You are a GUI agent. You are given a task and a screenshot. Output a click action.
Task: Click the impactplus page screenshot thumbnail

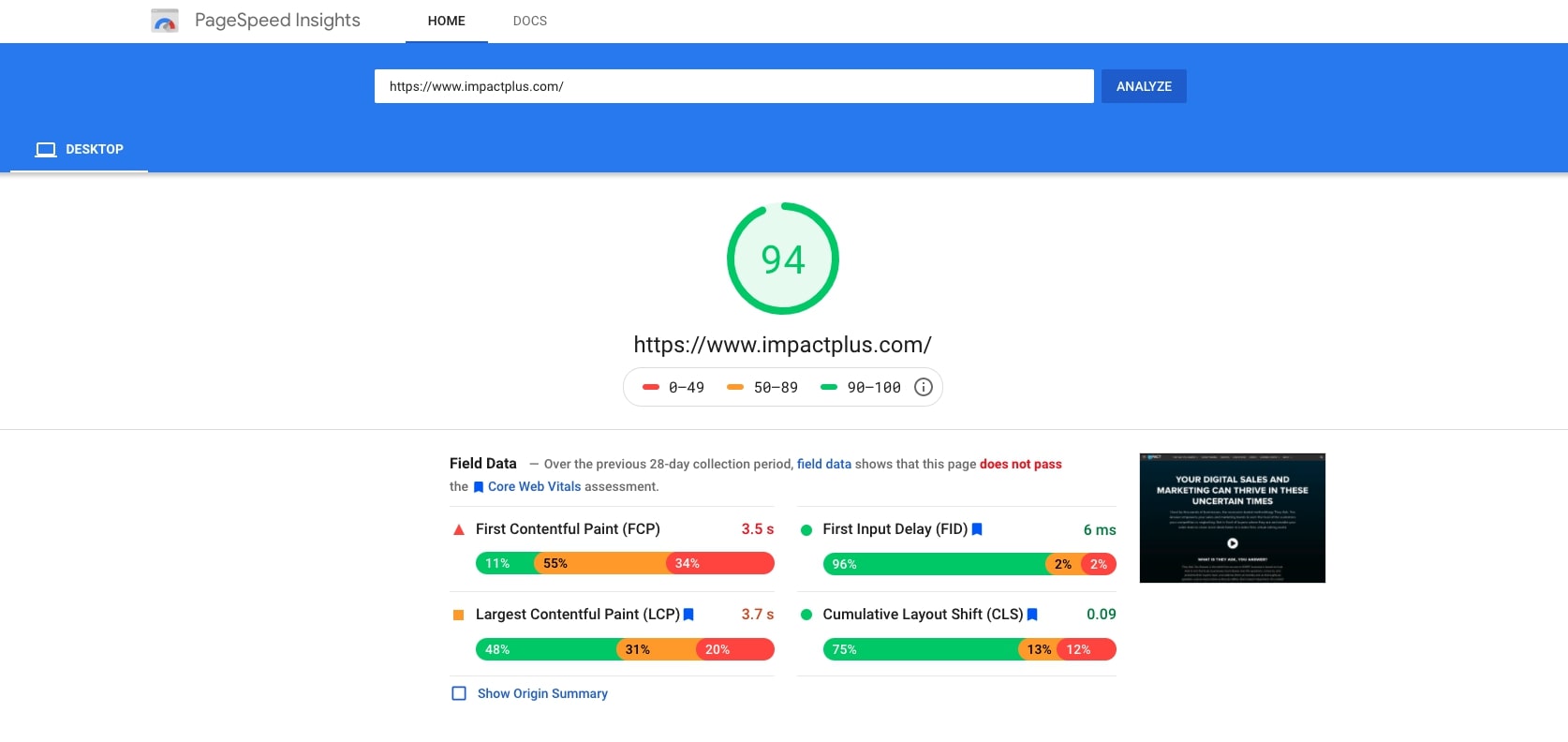click(1233, 518)
